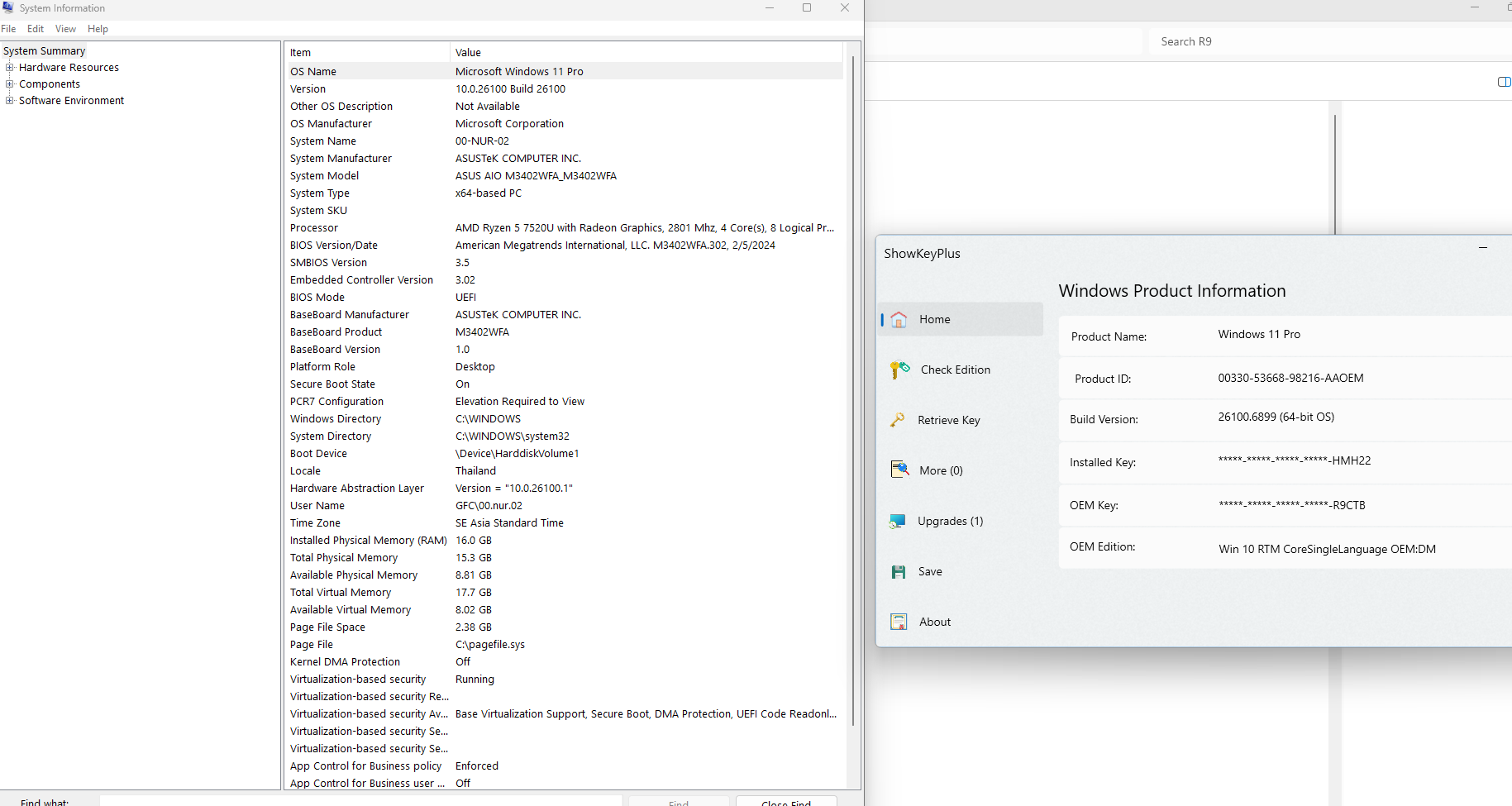
Task: Open the Retrieve Key section
Action: [948, 420]
